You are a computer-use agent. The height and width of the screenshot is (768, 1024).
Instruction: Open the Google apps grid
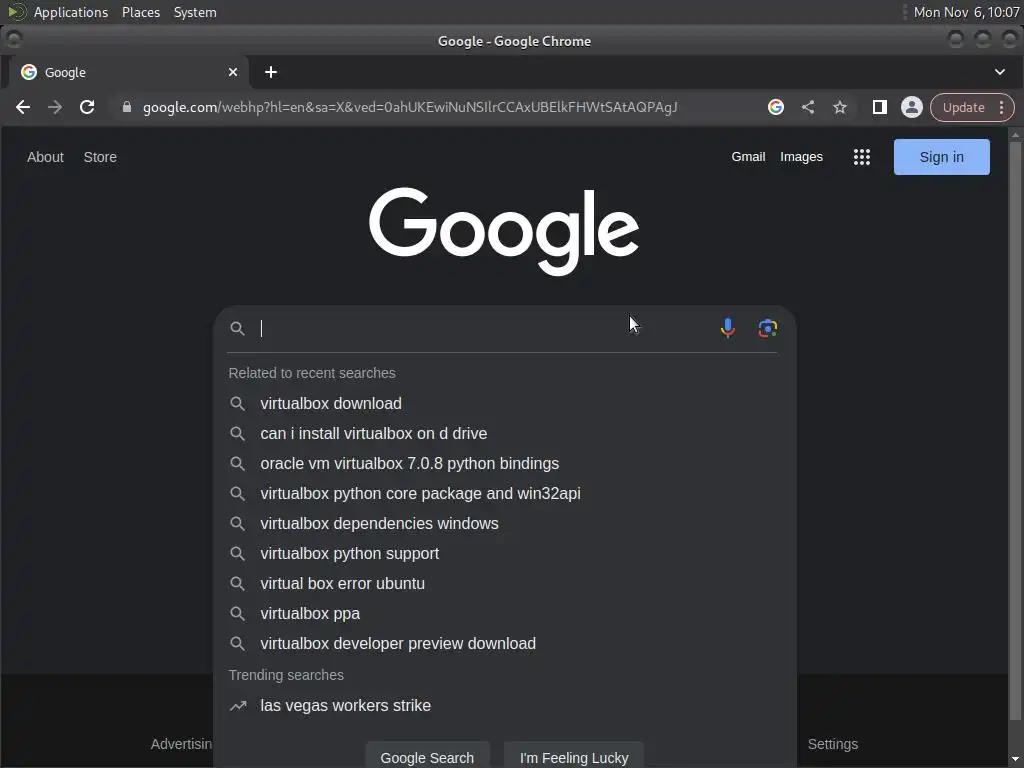click(862, 157)
